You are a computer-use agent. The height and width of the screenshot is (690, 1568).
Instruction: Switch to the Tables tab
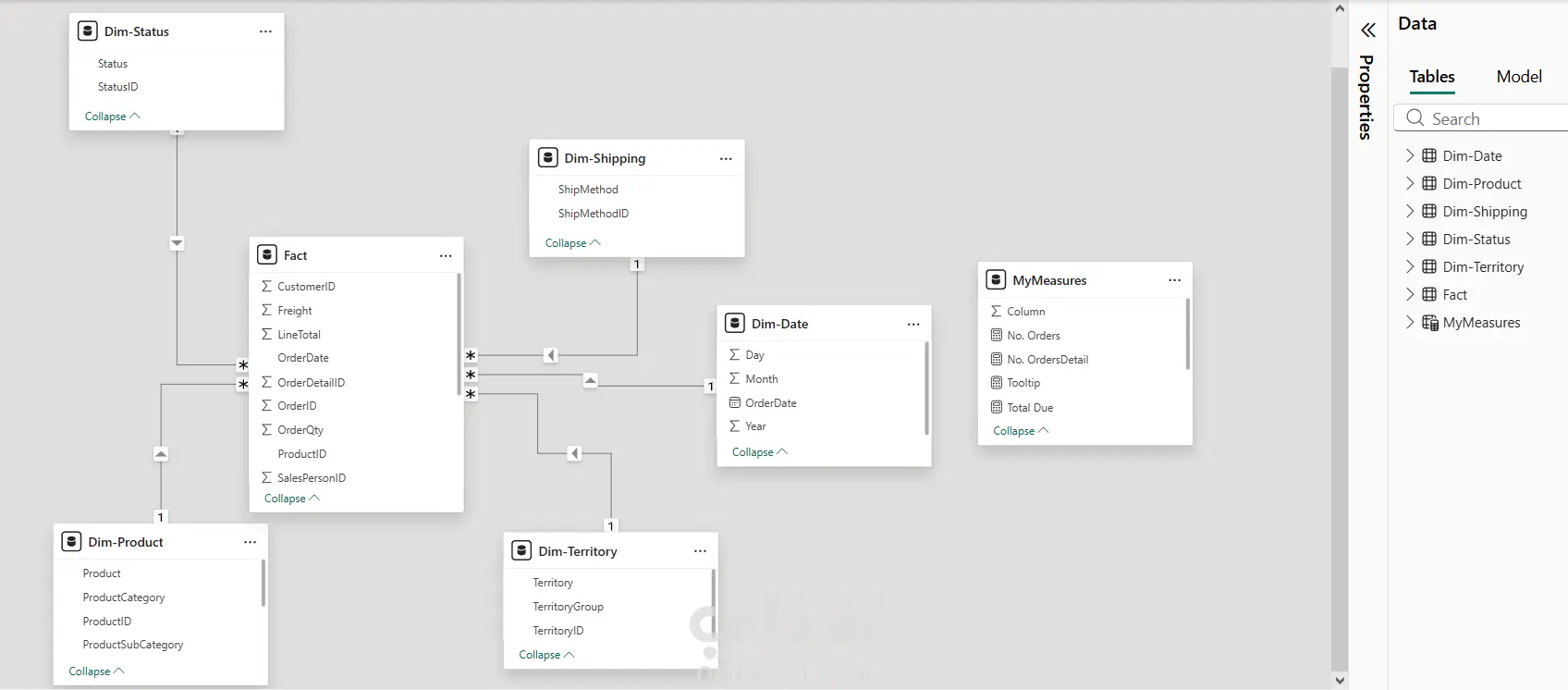tap(1432, 77)
